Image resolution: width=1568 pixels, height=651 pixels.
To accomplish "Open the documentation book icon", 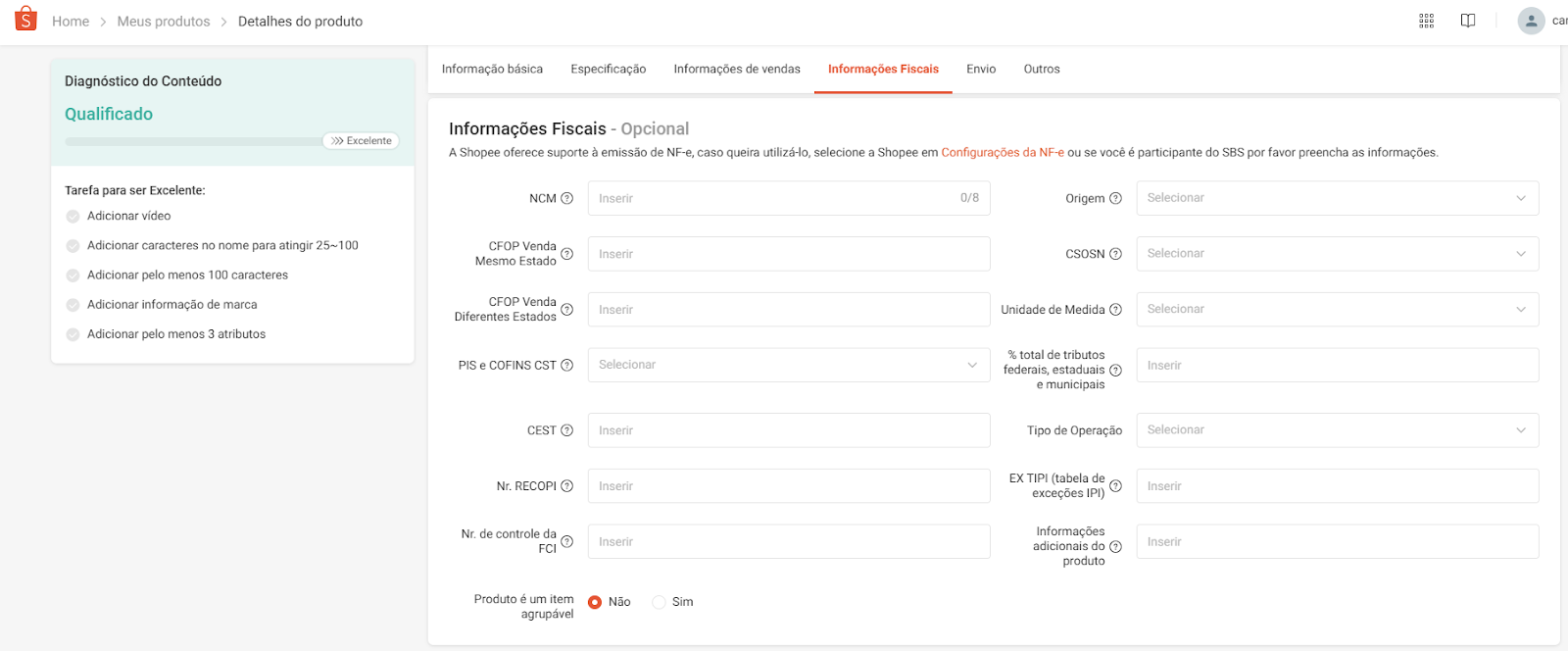I will pos(1467,20).
